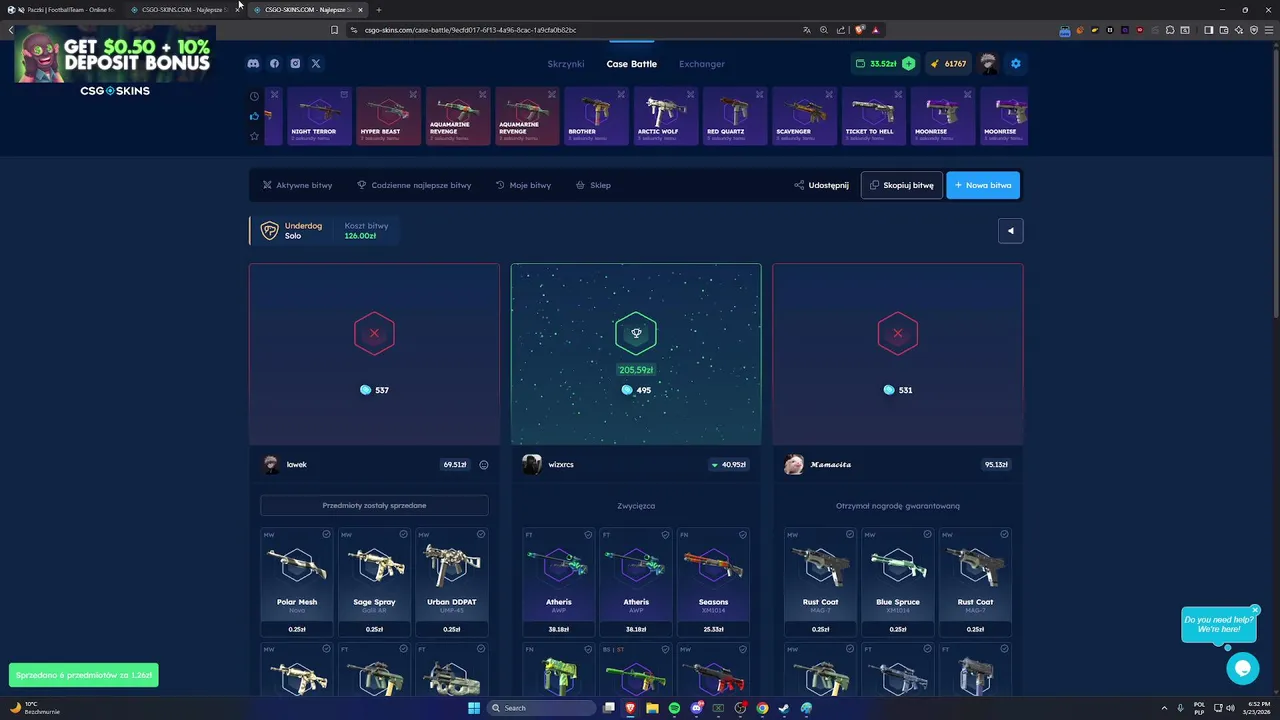Viewport: 1280px width, 720px height.
Task: Click the Udostępnij share button
Action: point(821,185)
